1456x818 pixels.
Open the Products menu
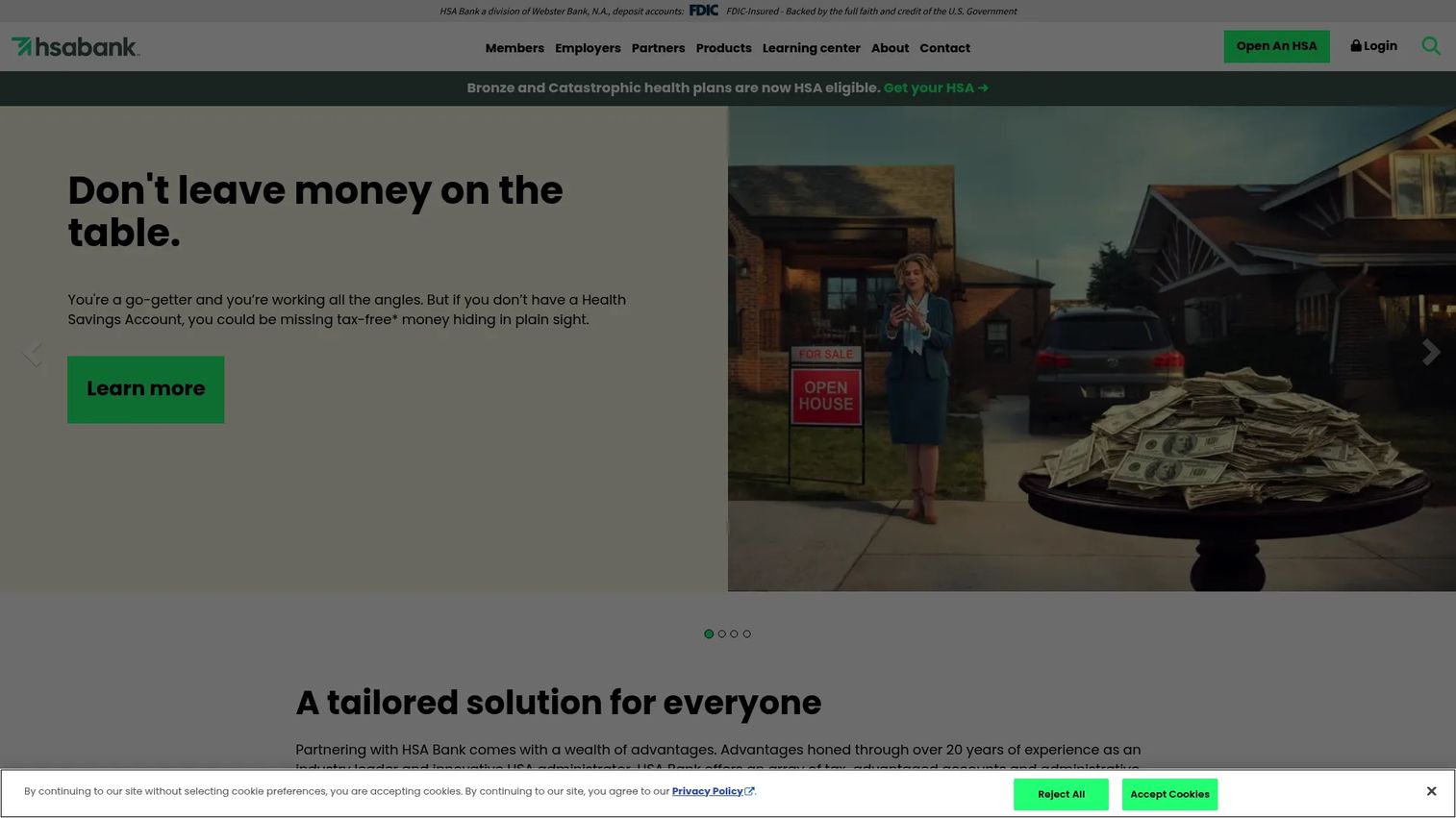(723, 48)
